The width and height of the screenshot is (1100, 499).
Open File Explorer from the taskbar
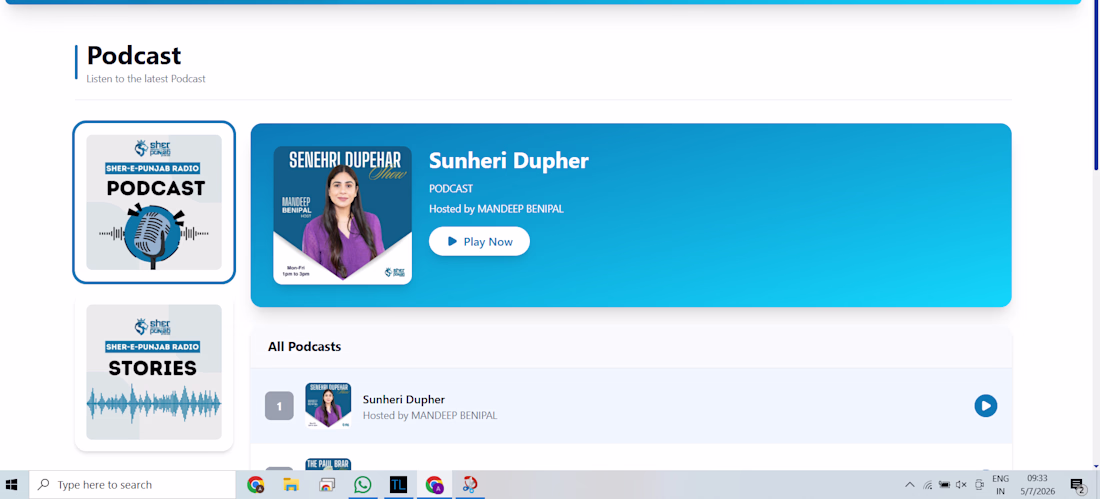[291, 484]
